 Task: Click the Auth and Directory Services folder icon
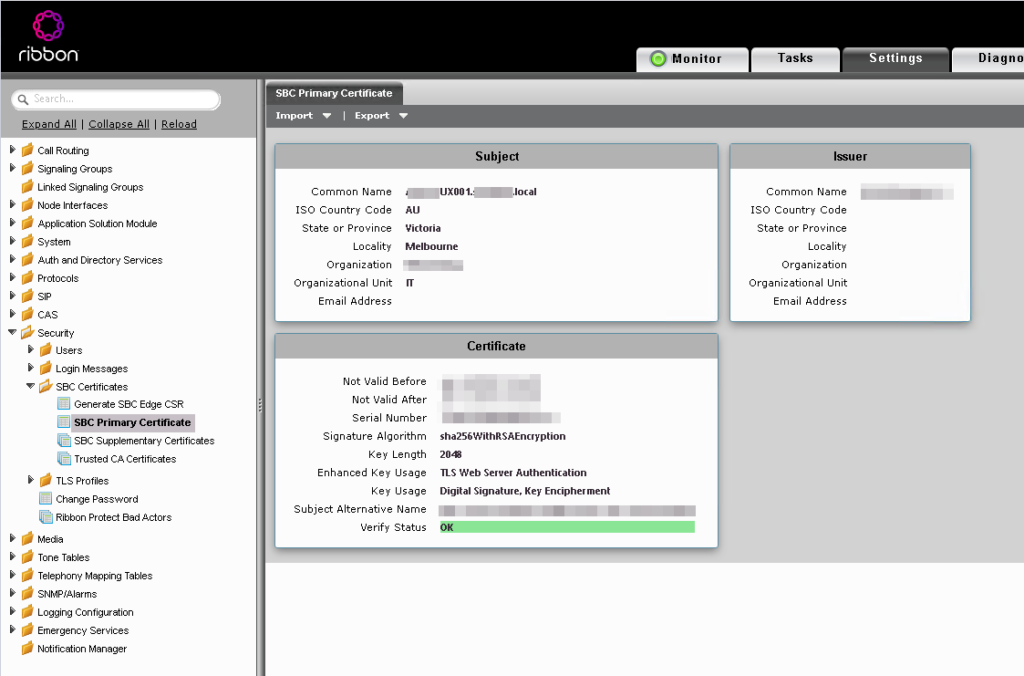[27, 260]
